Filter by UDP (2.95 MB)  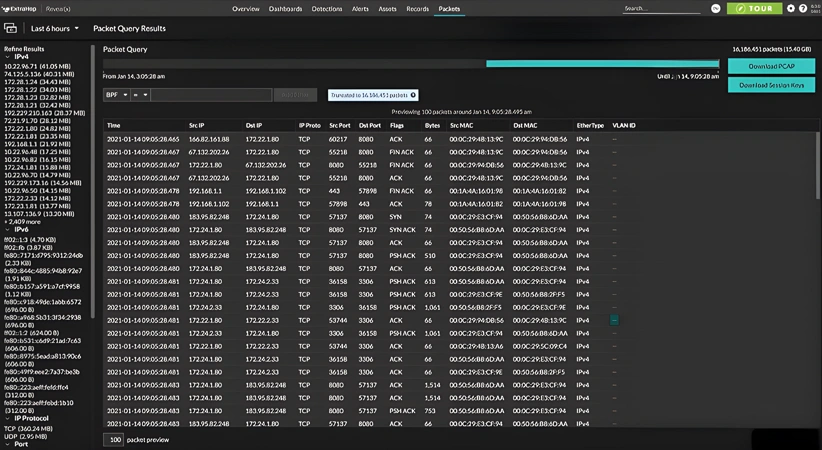(x=25, y=436)
